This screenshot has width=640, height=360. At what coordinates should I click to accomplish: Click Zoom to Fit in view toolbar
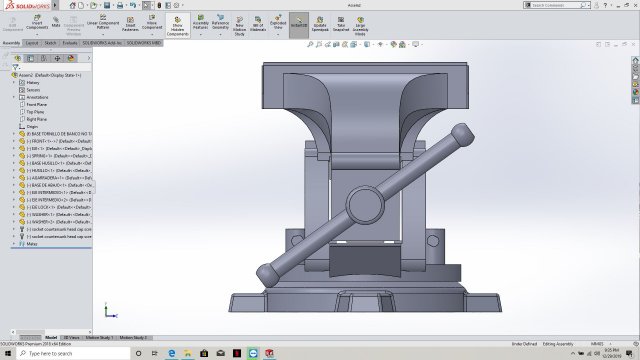310,44
